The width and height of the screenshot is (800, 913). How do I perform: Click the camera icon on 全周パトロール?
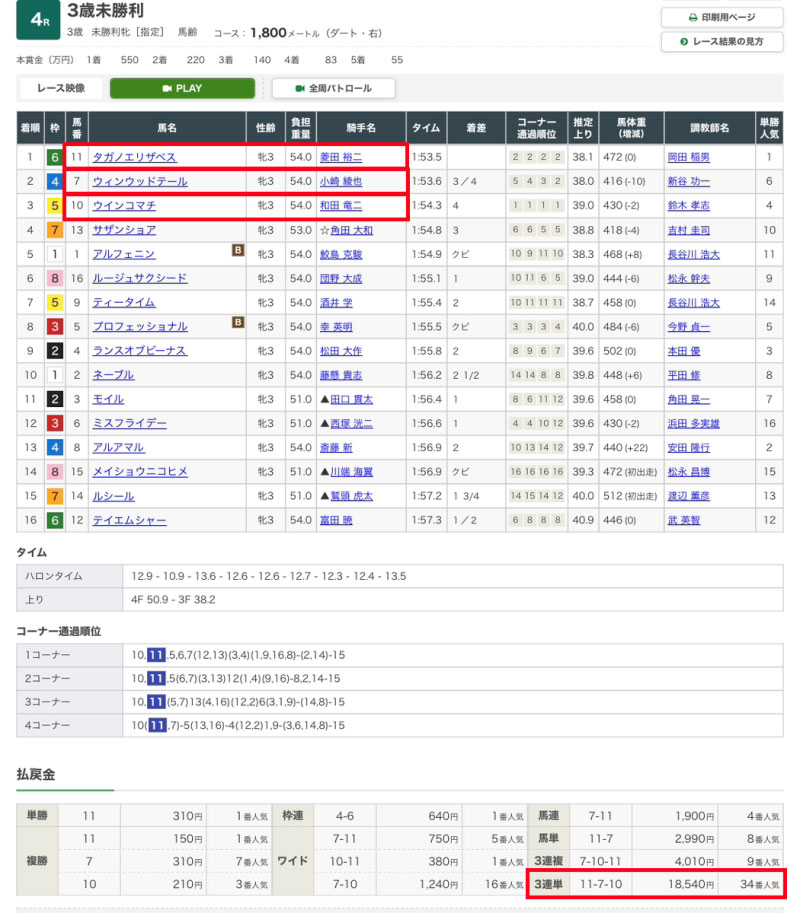tap(299, 88)
